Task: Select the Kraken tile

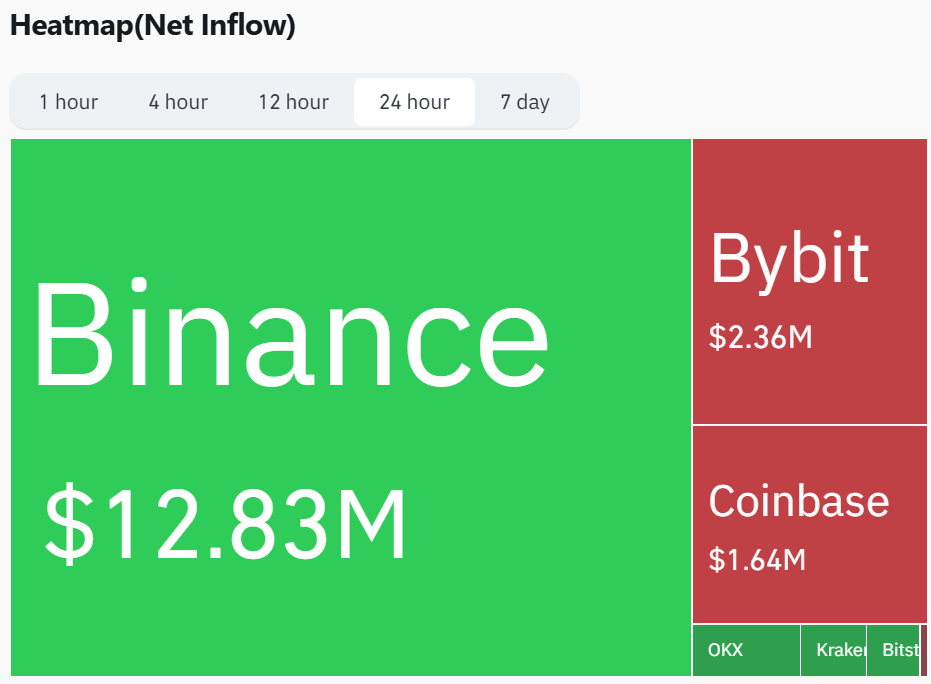Action: [834, 650]
